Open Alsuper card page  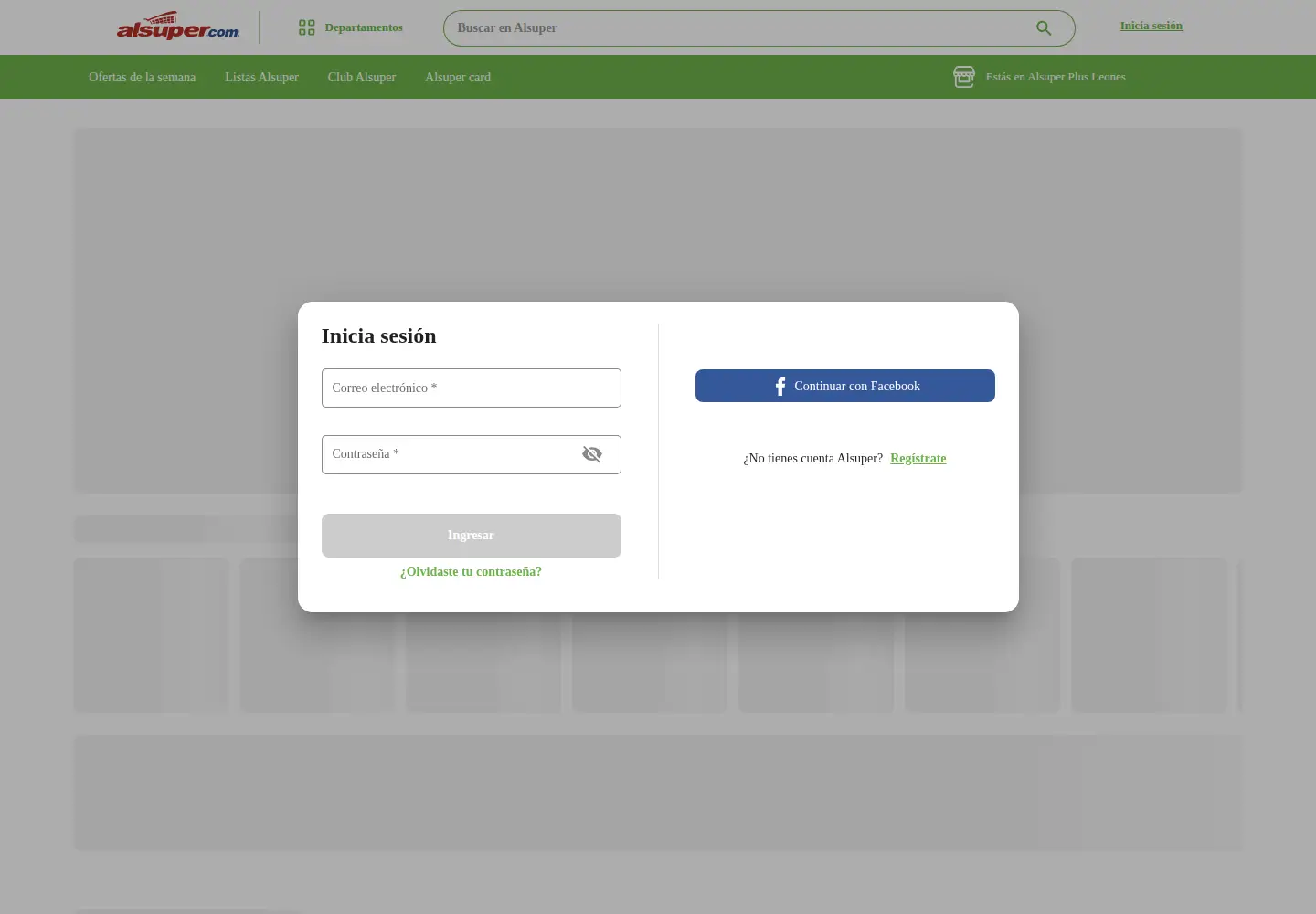coord(458,78)
